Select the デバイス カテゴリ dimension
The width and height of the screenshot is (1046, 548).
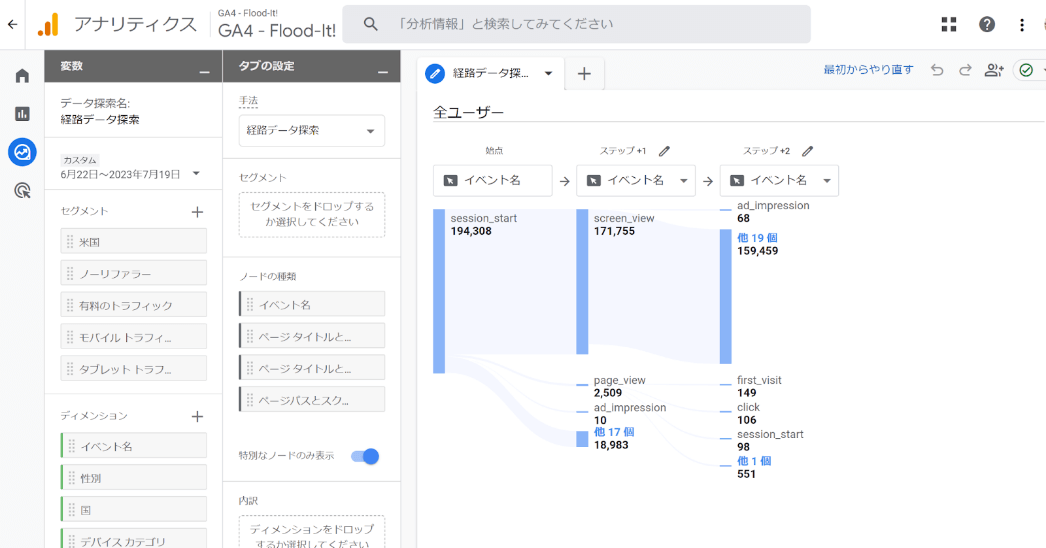pyautogui.click(x=133, y=539)
